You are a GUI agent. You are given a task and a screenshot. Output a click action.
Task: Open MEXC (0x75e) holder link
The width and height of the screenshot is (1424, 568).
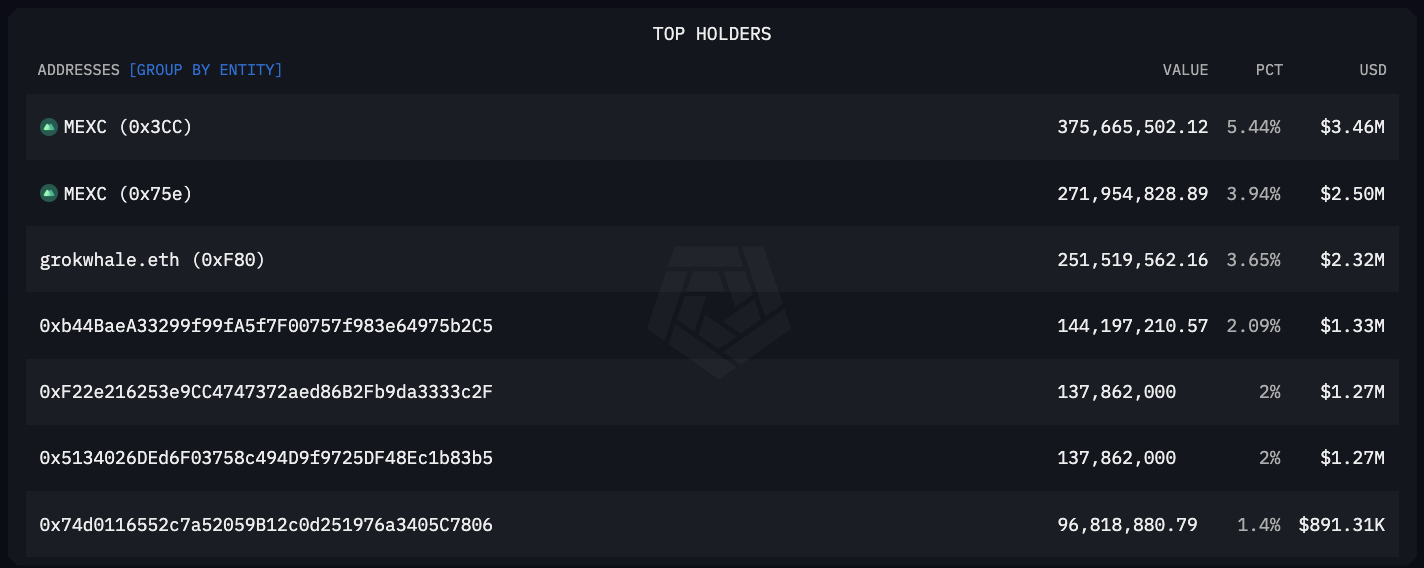[128, 193]
